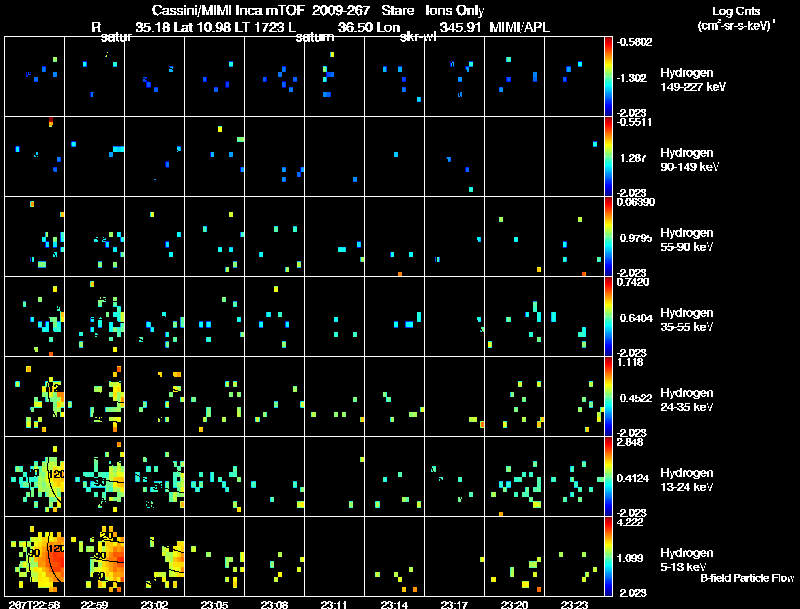Screen dimensions: 800x609
Task: Select the colorbar maximum value -0.5802
Action: pyautogui.click(x=634, y=42)
